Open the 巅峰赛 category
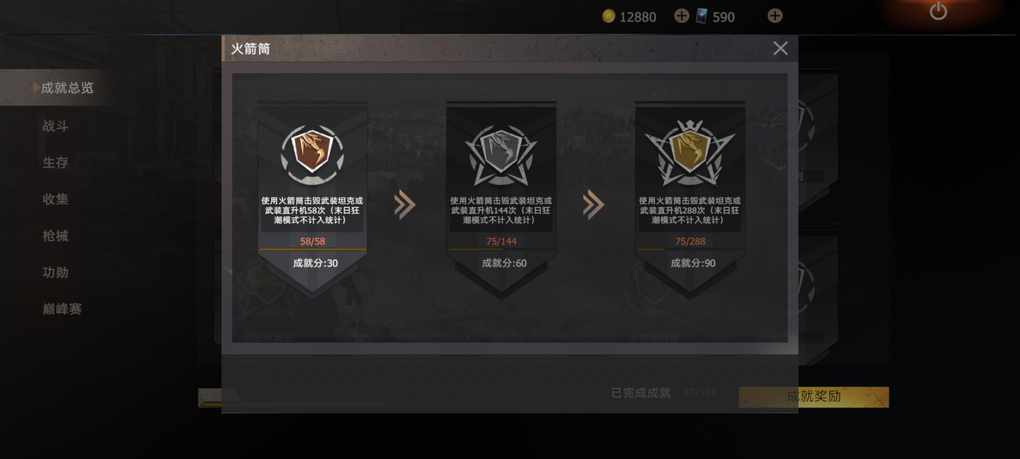Viewport: 1020px width, 459px height. pyautogui.click(x=62, y=309)
